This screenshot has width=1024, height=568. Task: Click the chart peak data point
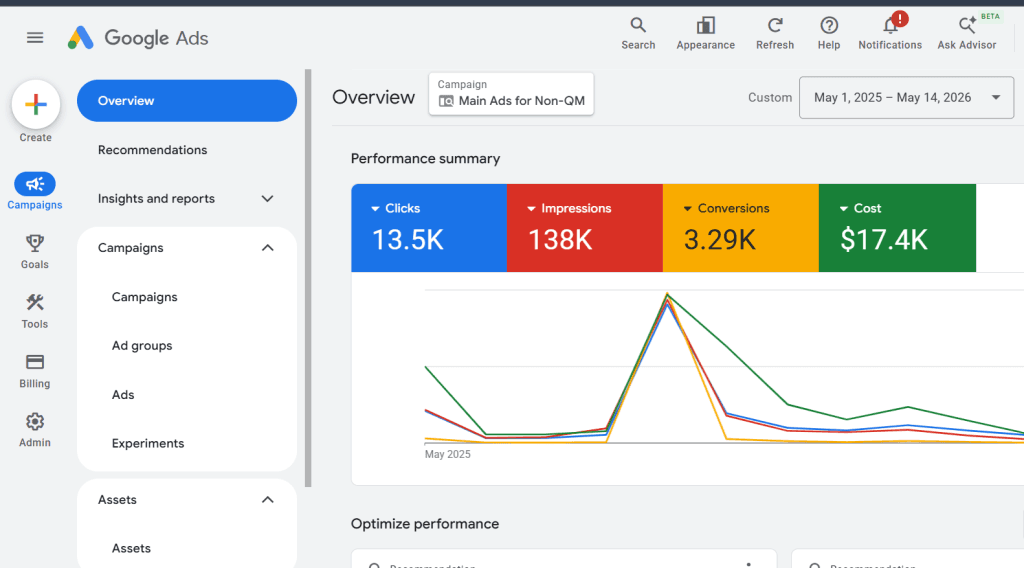pyautogui.click(x=667, y=295)
